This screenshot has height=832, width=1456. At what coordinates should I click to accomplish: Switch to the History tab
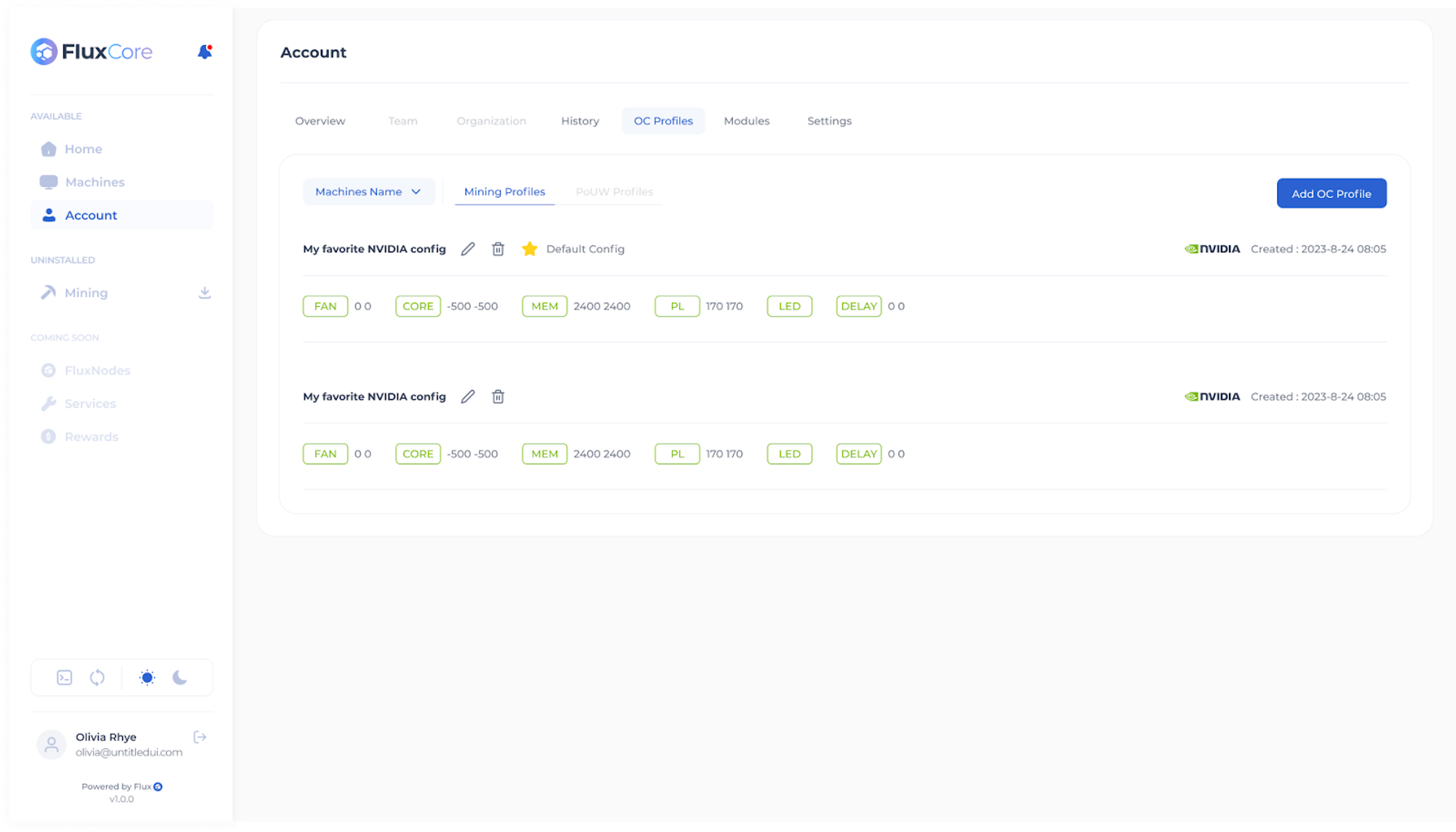click(x=579, y=121)
